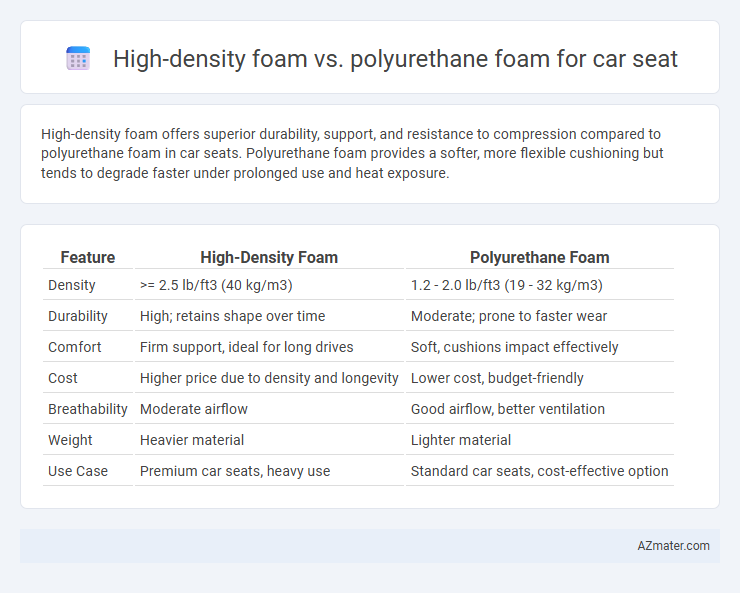Click the 'High-Density Foam' column header
Screen dimensions: 740x593
click(x=269, y=257)
